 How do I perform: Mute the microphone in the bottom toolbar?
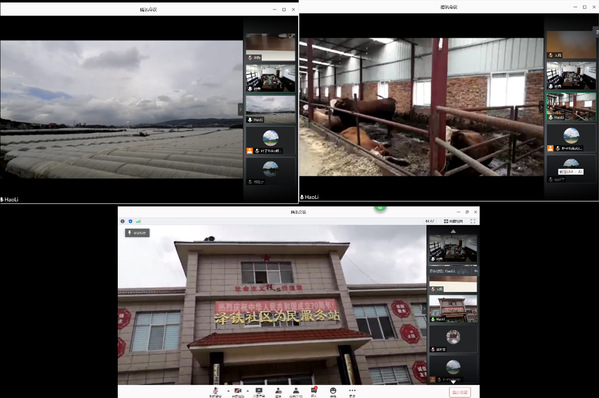coord(215,392)
